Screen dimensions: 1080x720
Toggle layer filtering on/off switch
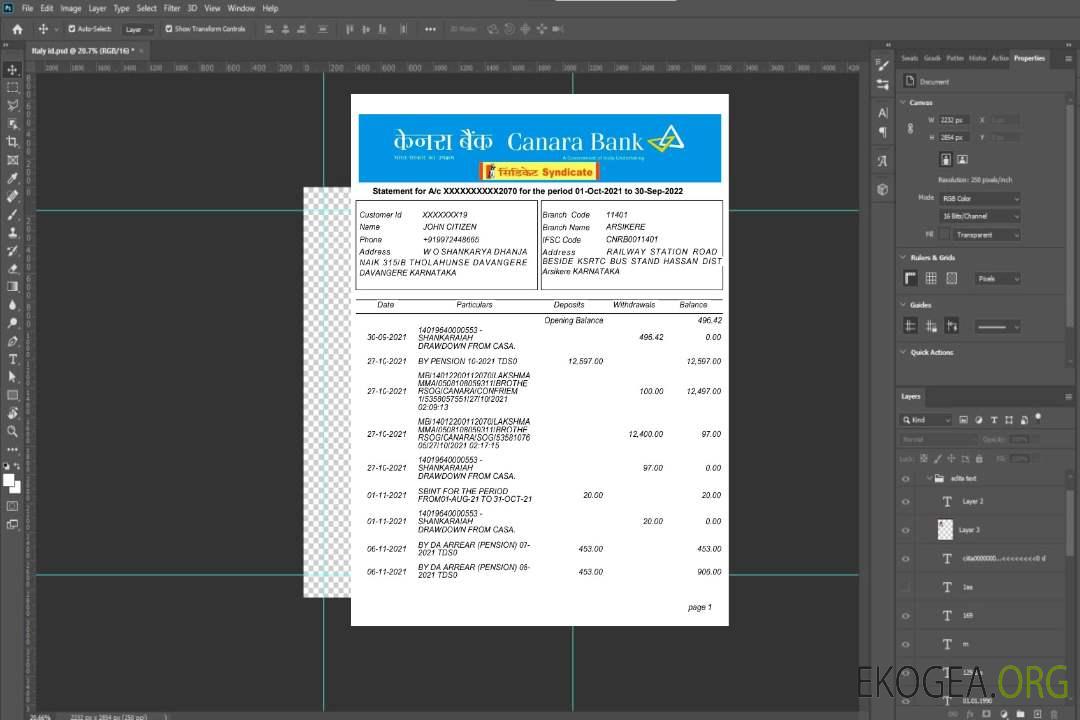[1038, 418]
